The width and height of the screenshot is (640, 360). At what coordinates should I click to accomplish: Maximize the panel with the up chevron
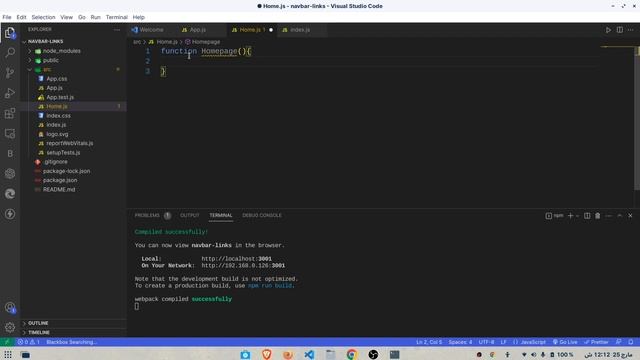pos(620,216)
